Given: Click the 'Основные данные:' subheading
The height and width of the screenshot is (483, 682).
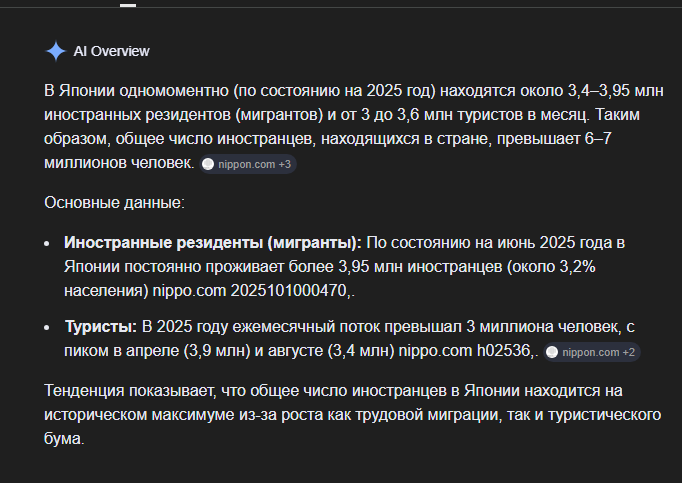Looking at the screenshot, I should tap(114, 203).
